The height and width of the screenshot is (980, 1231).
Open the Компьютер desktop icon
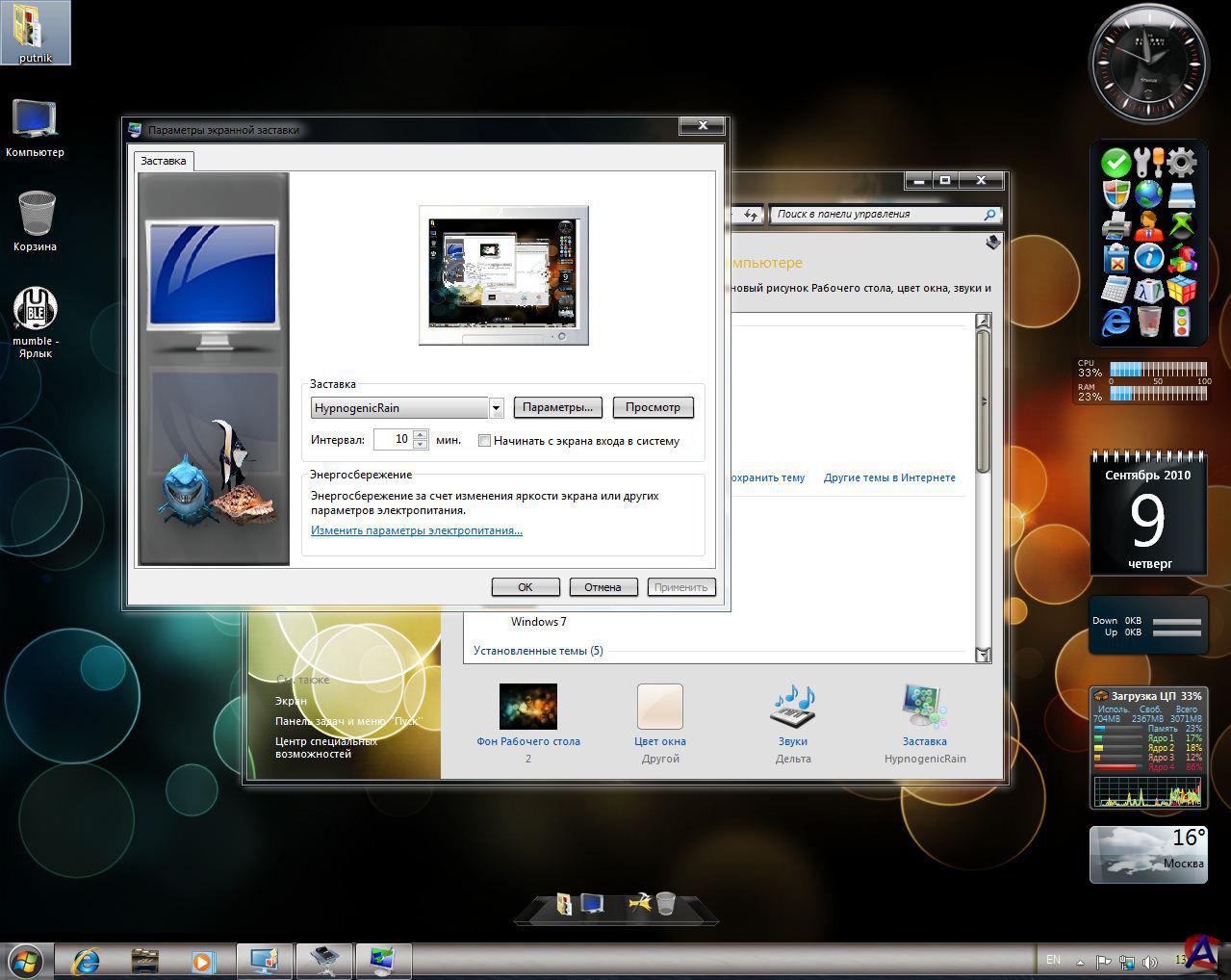pos(35,119)
